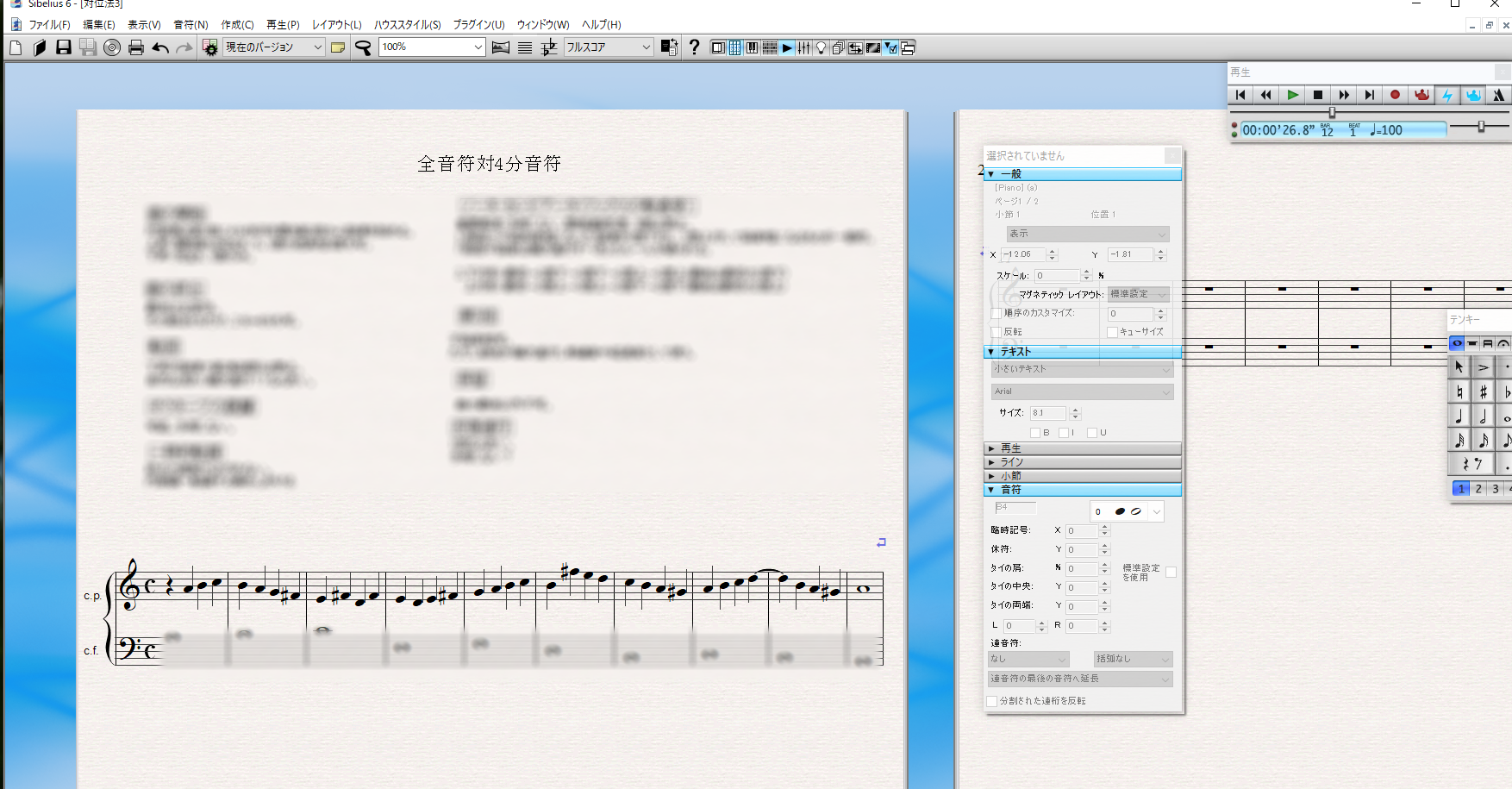Click the yellow sticky note comment icon

(x=338, y=47)
